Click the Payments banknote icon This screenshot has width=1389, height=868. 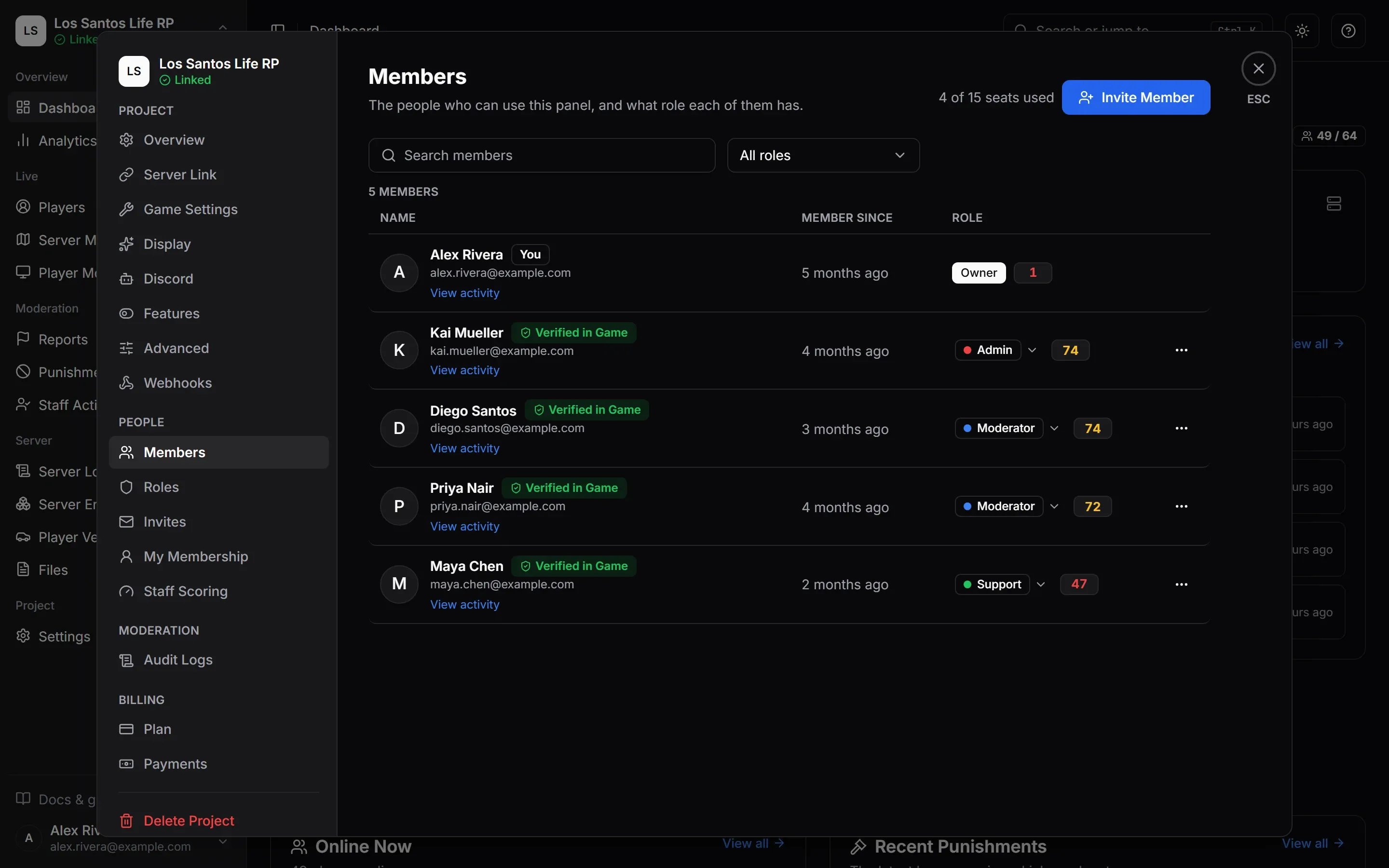[126, 764]
